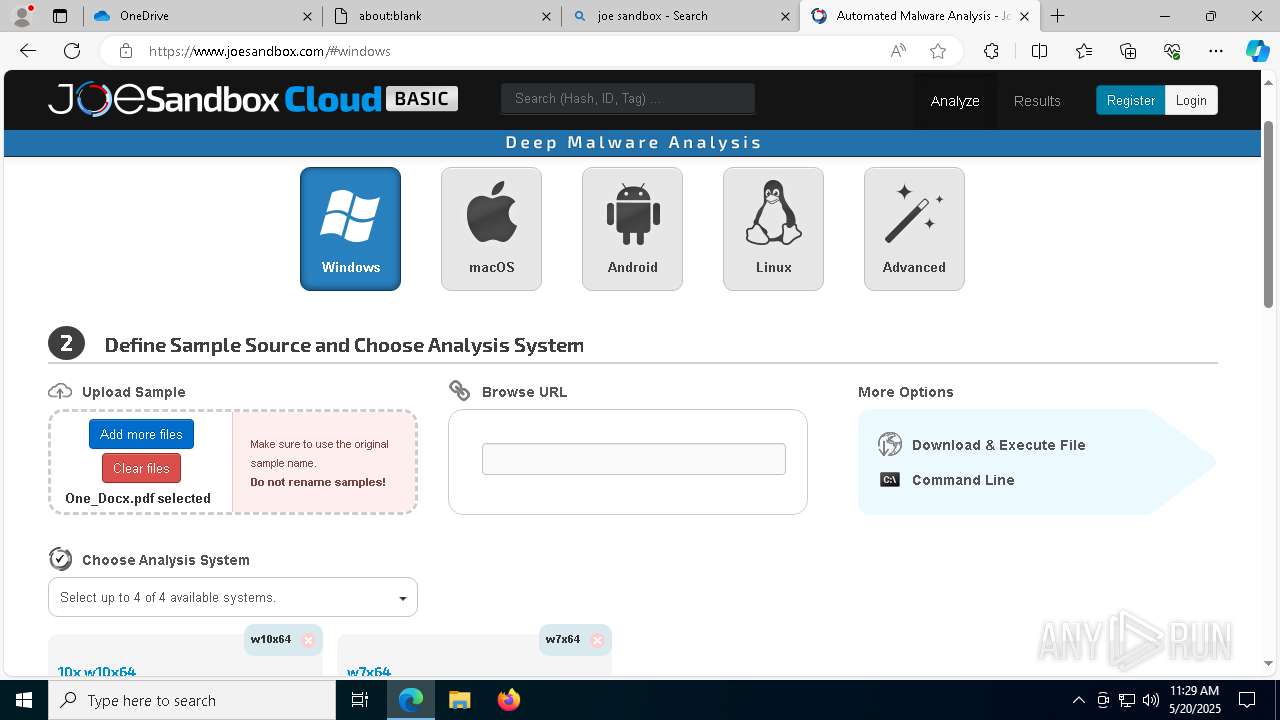Refresh the current page
Viewport: 1280px width, 720px height.
(72, 51)
